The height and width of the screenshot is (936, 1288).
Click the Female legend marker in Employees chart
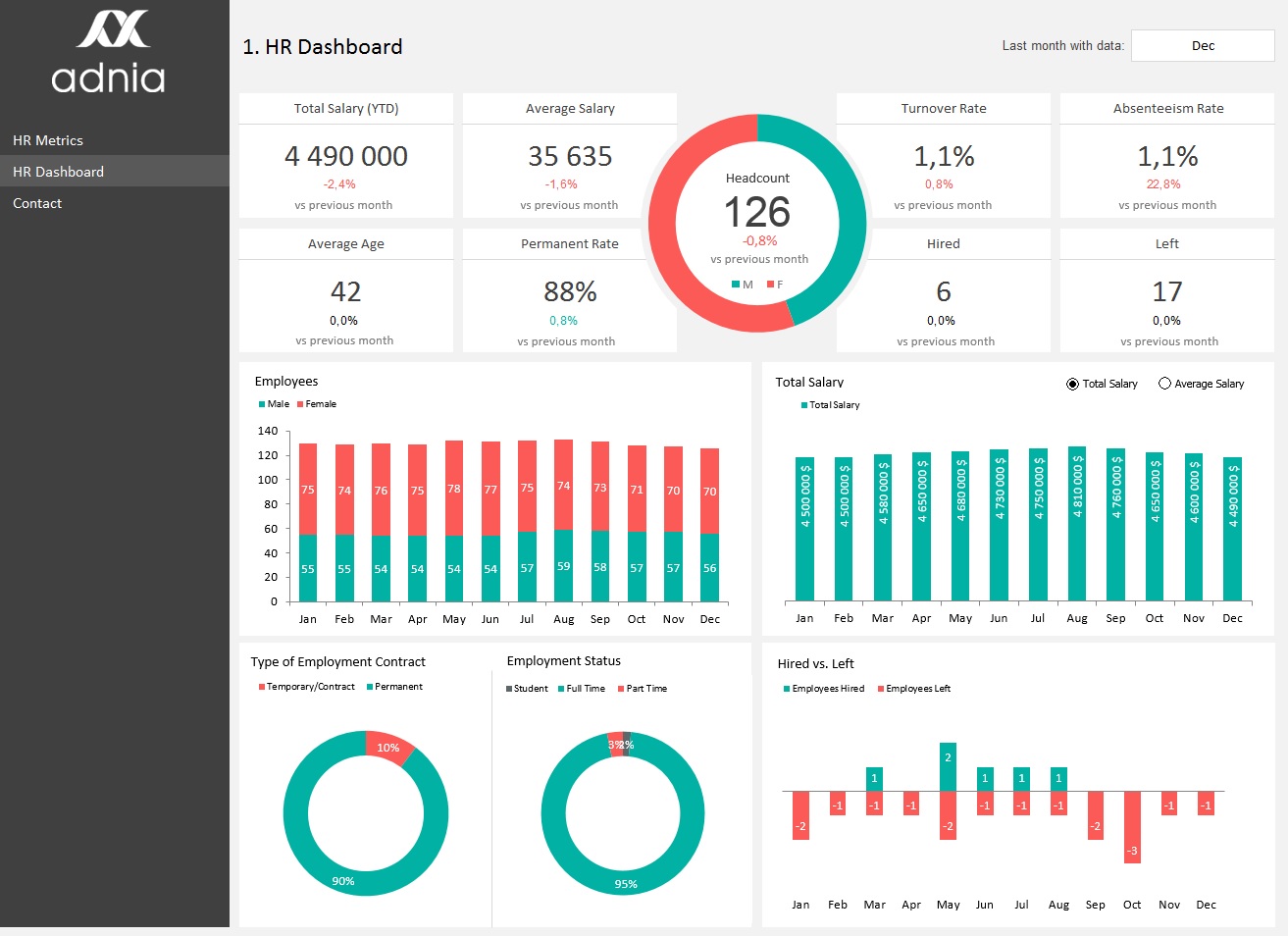[x=300, y=404]
